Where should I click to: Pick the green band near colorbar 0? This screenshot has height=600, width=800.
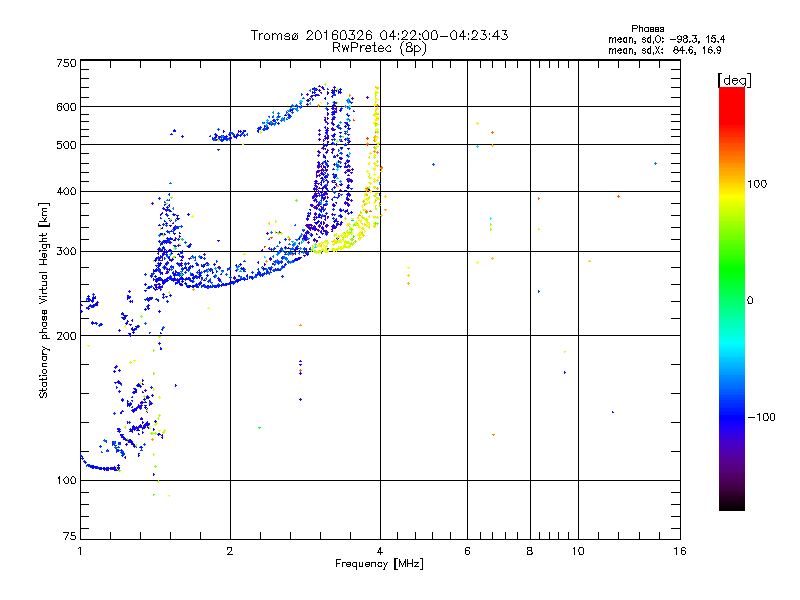[731, 300]
